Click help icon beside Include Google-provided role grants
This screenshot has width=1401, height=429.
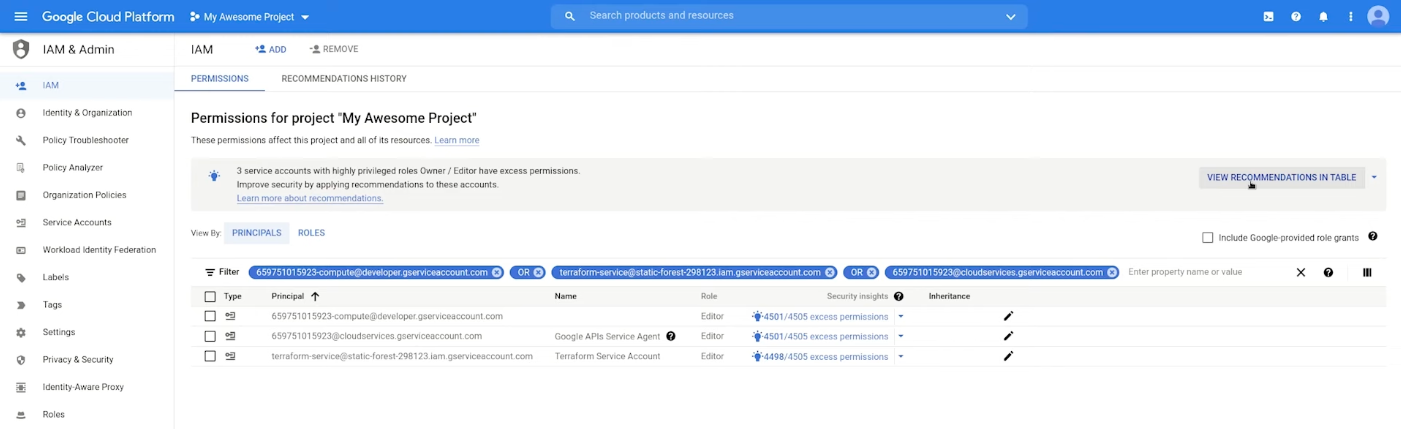pyautogui.click(x=1373, y=237)
